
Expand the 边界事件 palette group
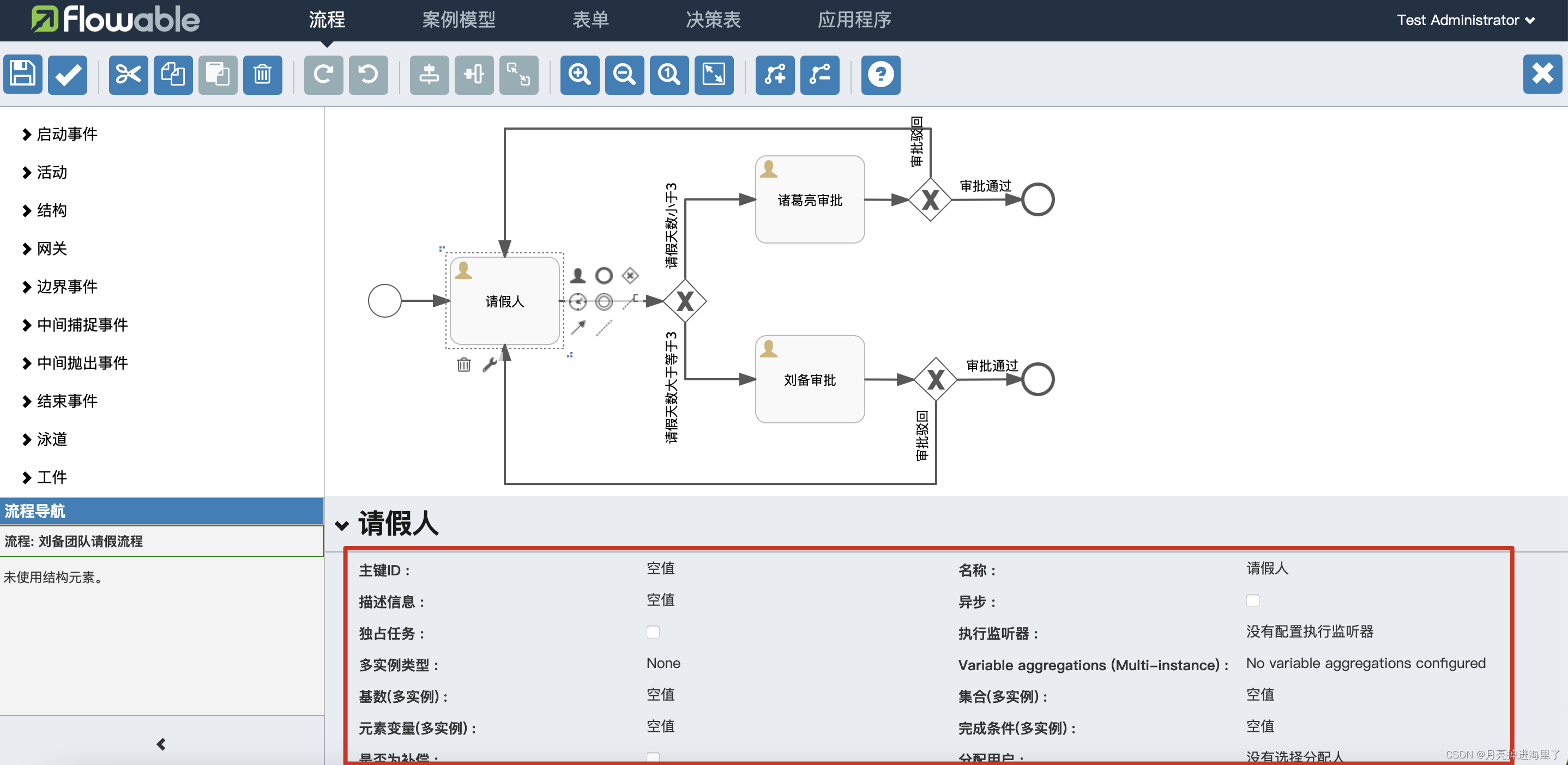point(59,287)
